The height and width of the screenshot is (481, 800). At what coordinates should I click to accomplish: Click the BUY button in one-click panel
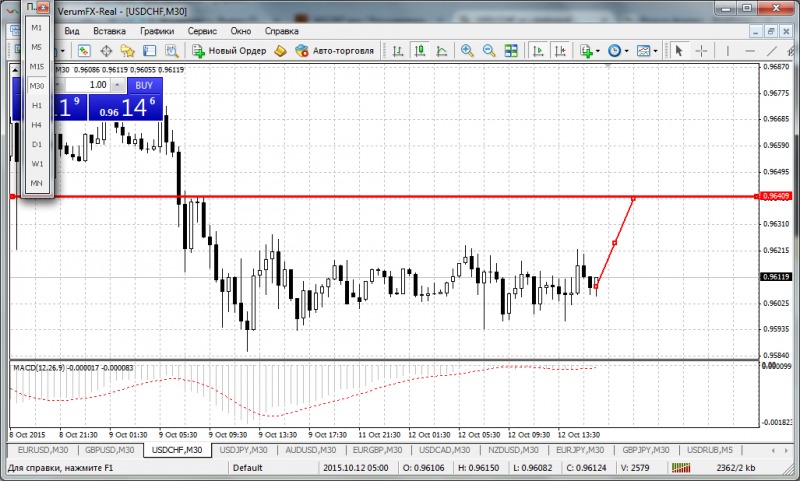click(144, 85)
